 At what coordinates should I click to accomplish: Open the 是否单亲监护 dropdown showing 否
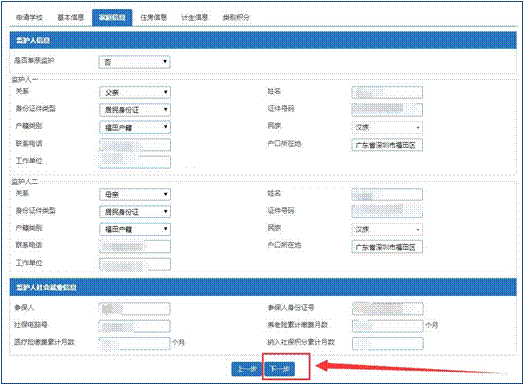coord(135,62)
